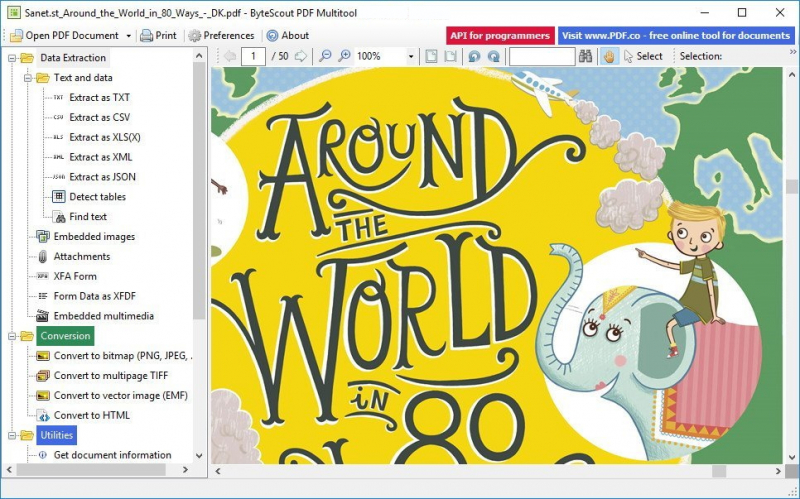
Task: Select Convert to HTML text label
Action: (x=92, y=415)
